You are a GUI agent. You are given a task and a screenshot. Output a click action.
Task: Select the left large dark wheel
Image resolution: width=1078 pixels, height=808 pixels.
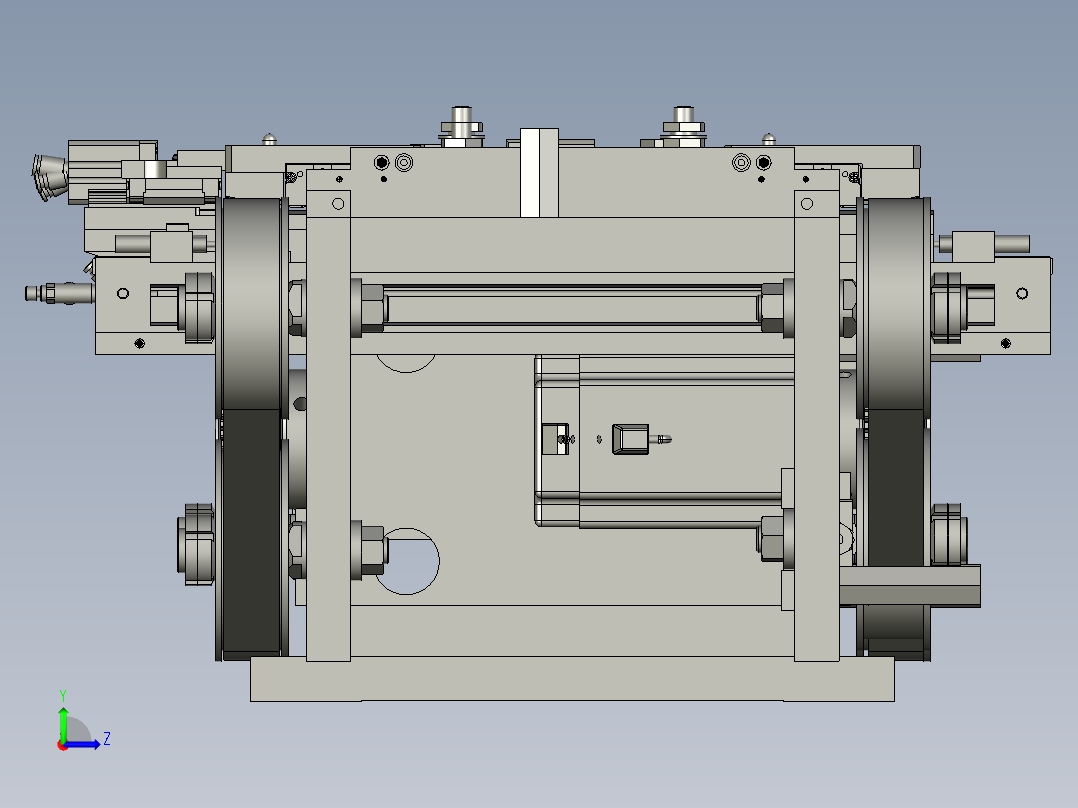pyautogui.click(x=252, y=429)
